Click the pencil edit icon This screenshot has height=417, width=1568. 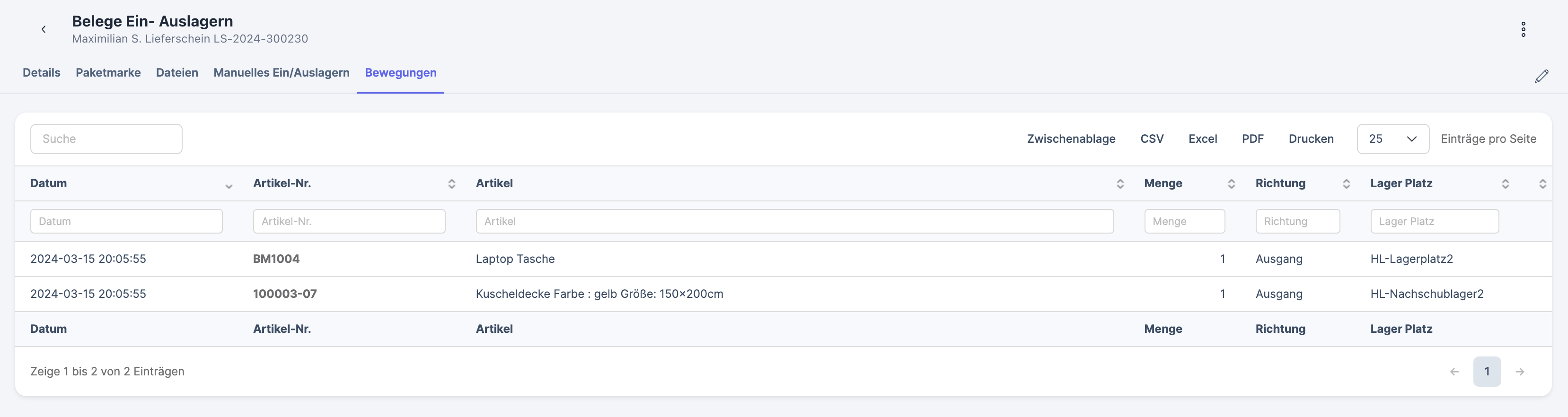[1541, 77]
